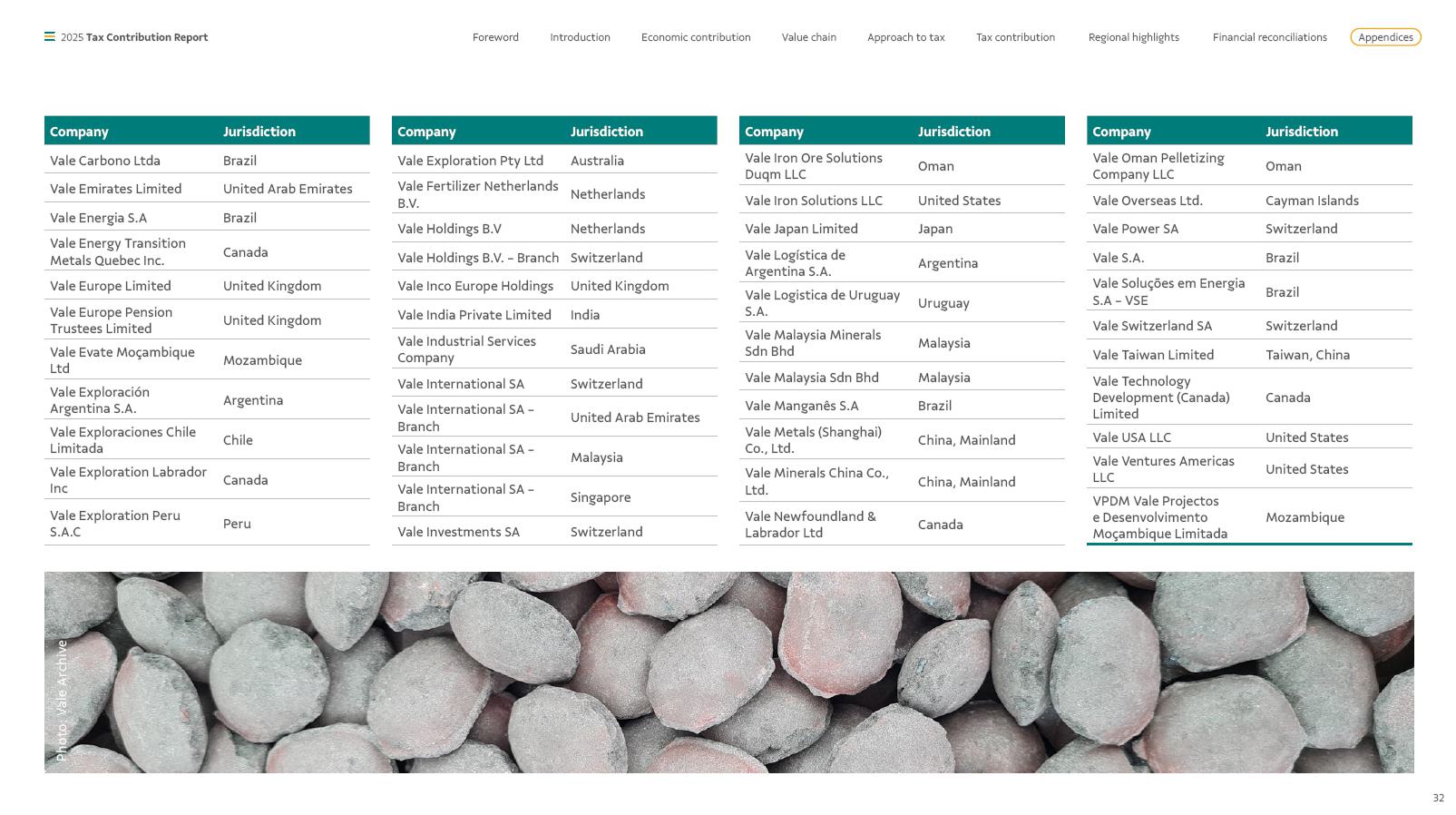Click 'Vale Exploration Peru S.A.C'

tap(115, 524)
